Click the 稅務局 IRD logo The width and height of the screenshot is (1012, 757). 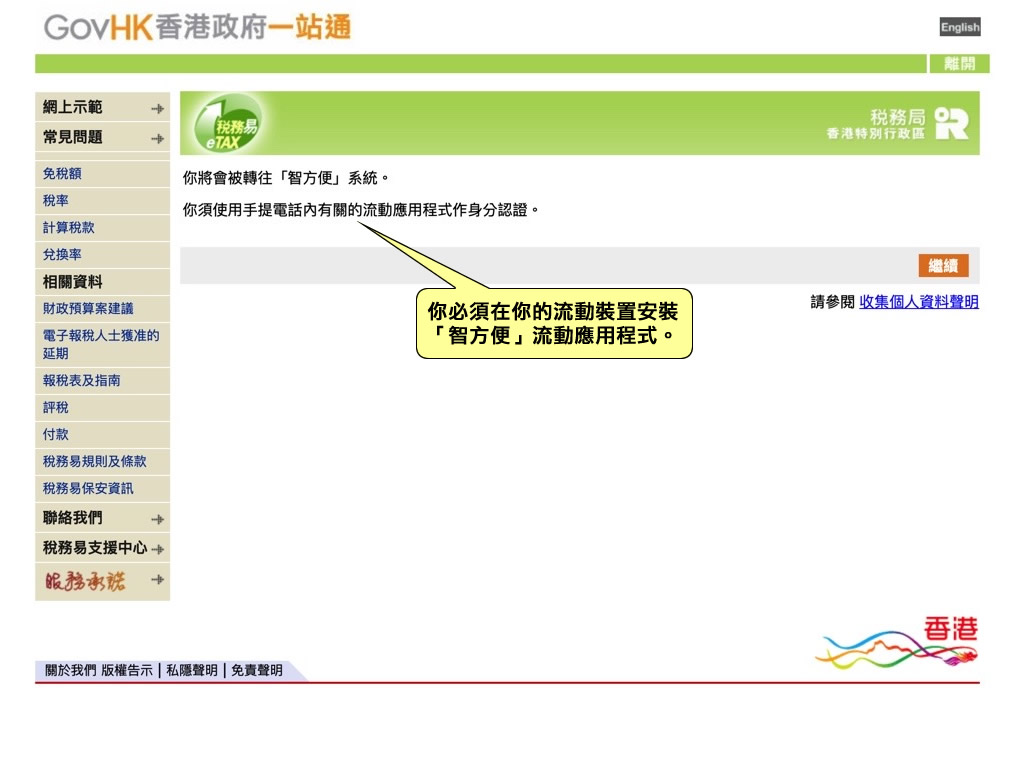[x=898, y=123]
